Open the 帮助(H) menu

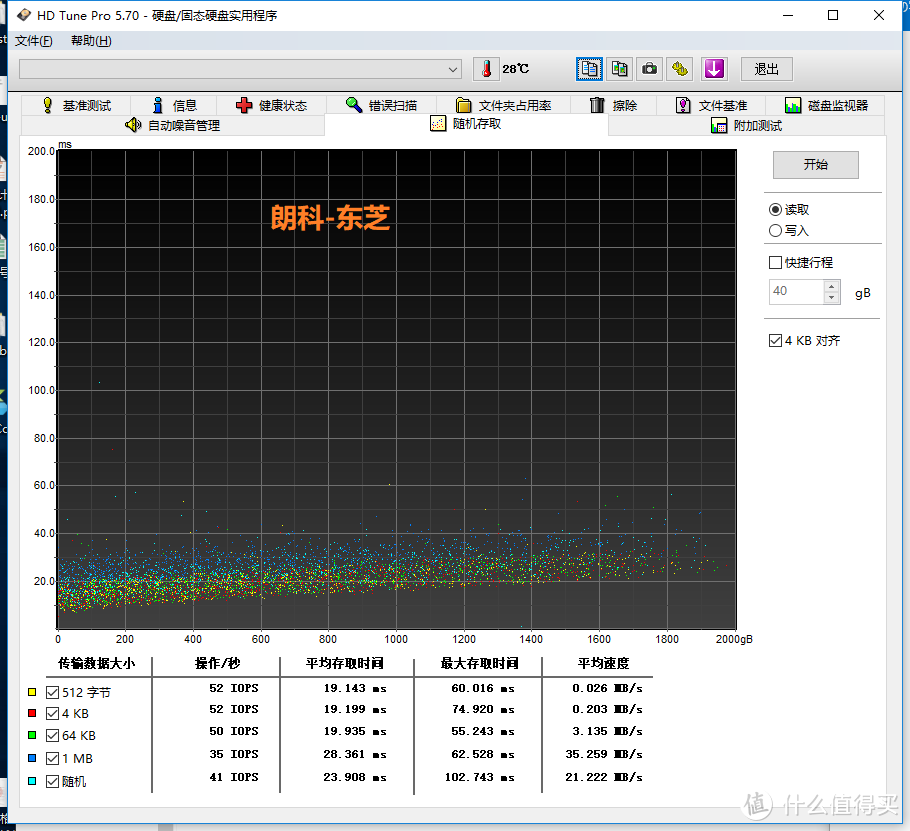91,41
